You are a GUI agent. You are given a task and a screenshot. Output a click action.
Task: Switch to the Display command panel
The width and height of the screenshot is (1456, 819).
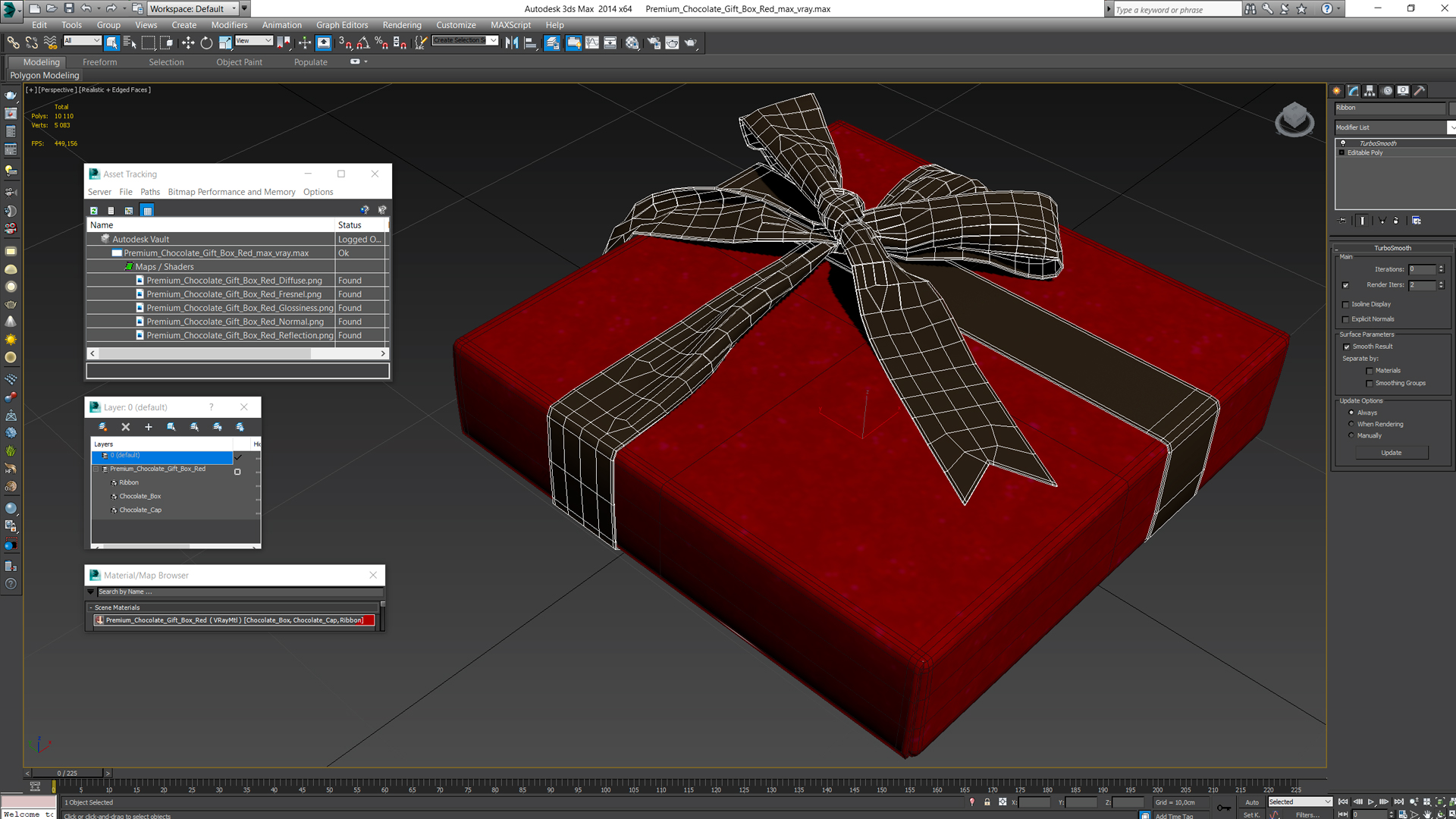coord(1403,90)
